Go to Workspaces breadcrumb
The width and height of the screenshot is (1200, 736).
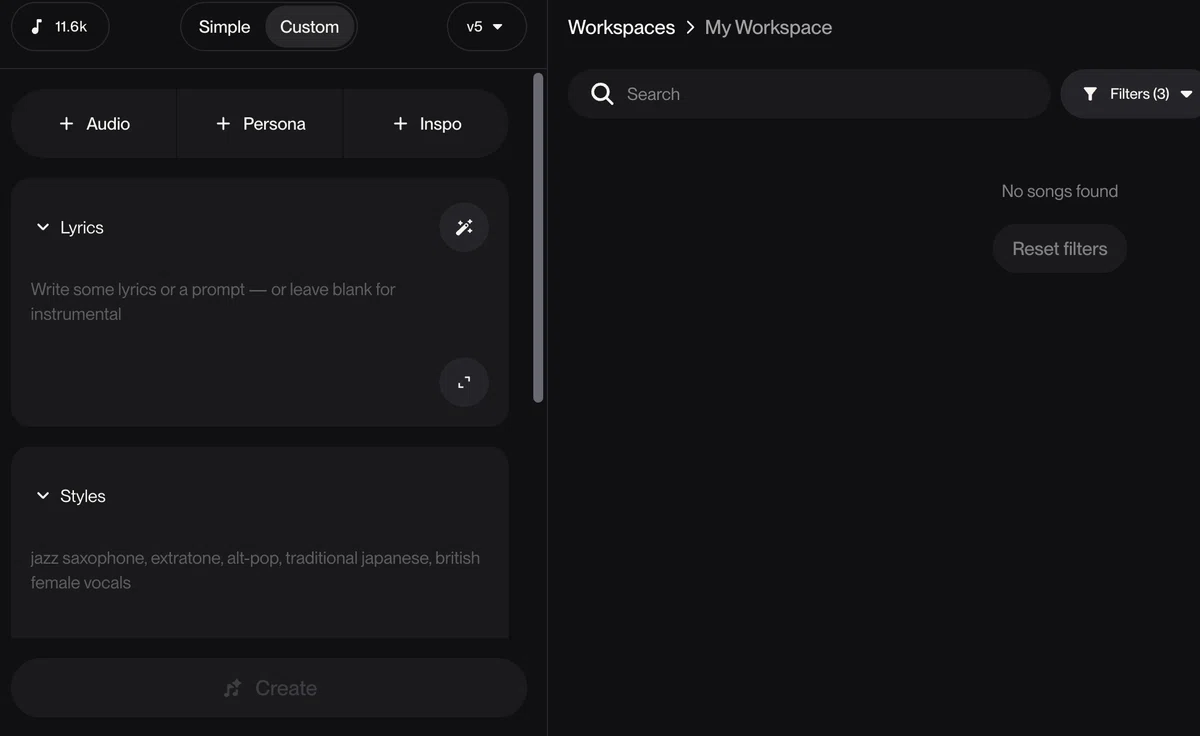pyautogui.click(x=621, y=27)
